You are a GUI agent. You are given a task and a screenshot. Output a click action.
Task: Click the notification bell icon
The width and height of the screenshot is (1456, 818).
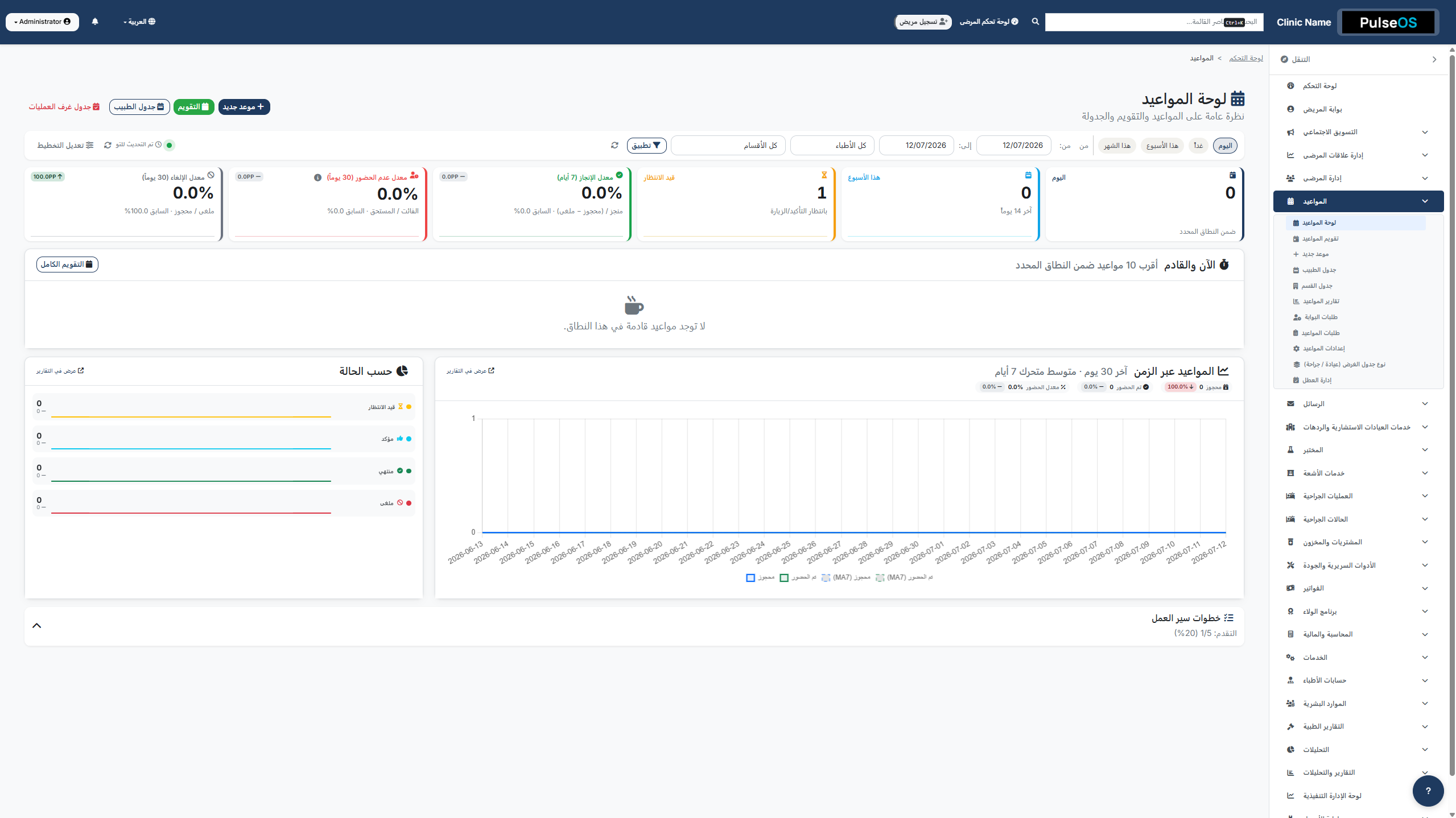tap(95, 22)
